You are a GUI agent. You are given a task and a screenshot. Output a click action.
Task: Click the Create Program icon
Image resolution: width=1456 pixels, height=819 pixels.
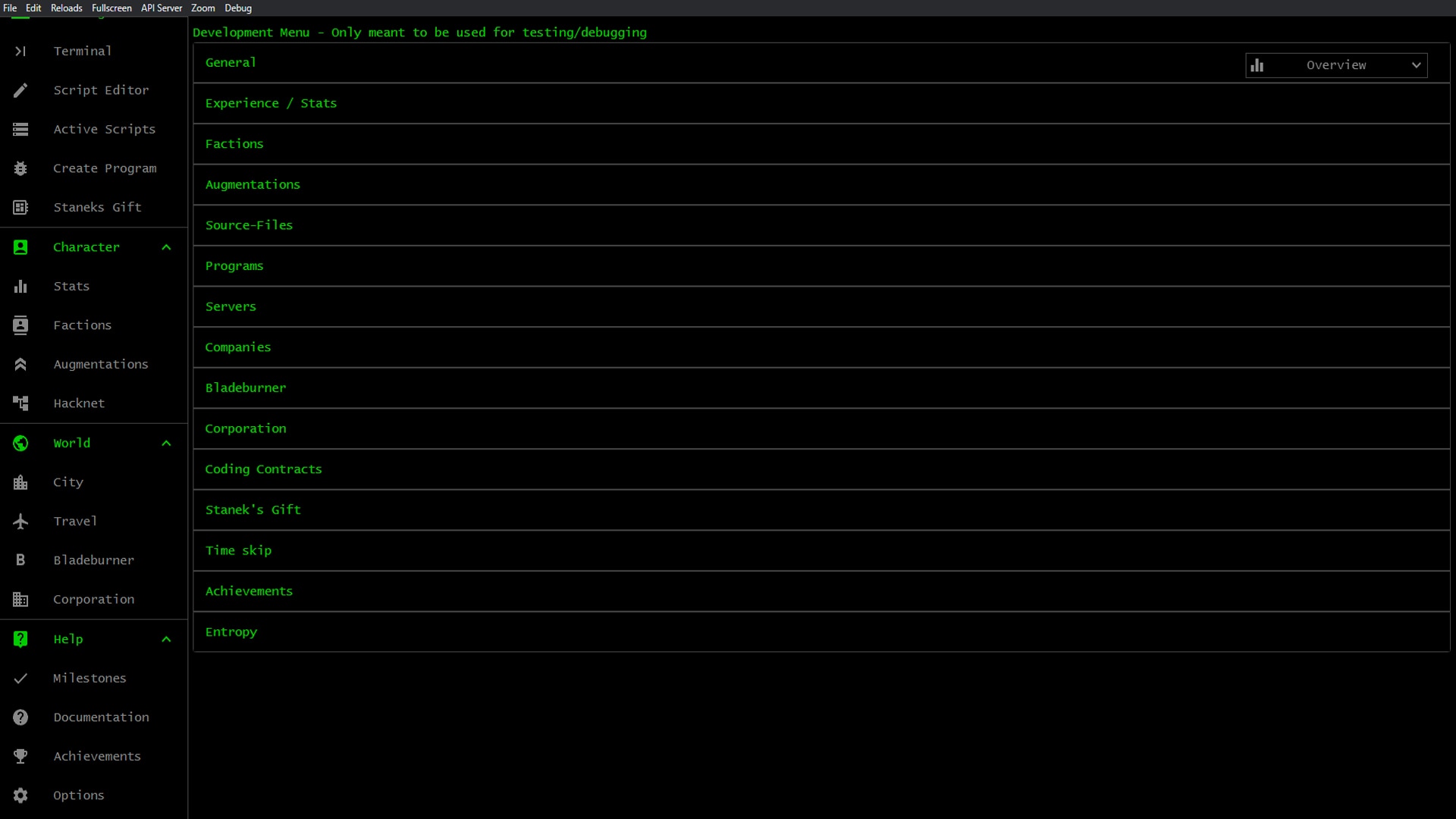[x=20, y=168]
